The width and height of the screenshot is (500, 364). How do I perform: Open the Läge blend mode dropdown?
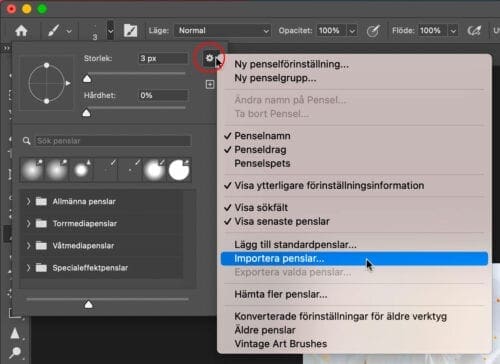(223, 31)
